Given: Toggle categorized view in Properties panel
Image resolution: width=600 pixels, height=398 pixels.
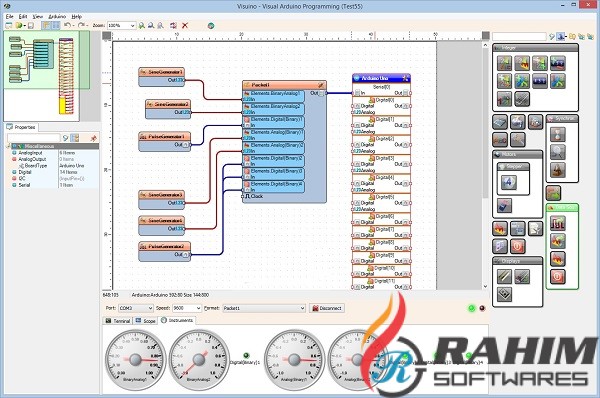Looking at the screenshot, I should pyautogui.click(x=75, y=138).
